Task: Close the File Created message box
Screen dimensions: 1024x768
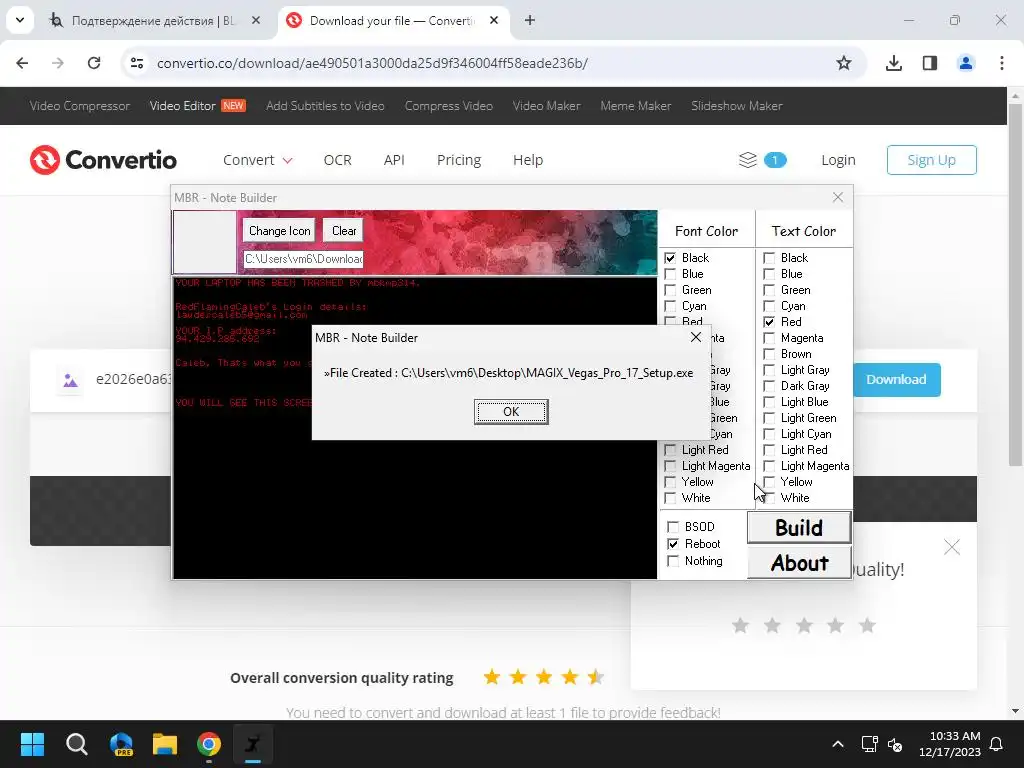Action: click(696, 337)
